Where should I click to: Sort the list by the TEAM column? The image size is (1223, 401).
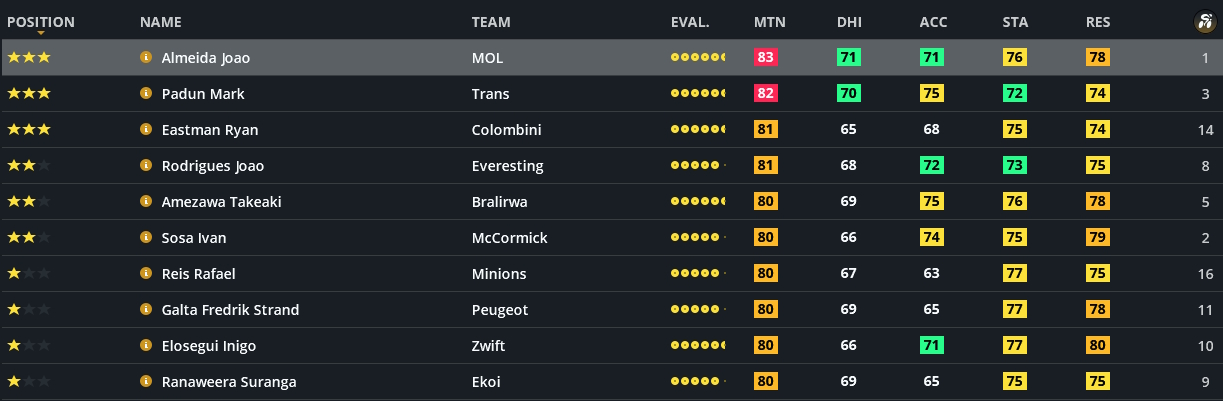[x=491, y=22]
